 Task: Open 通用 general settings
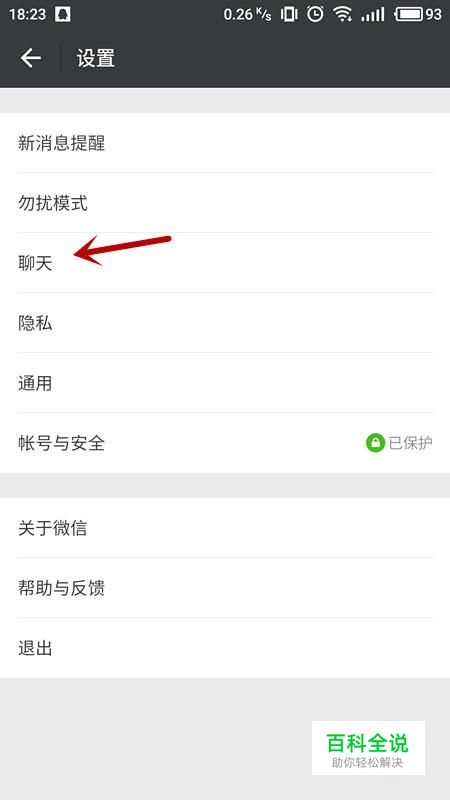click(225, 383)
